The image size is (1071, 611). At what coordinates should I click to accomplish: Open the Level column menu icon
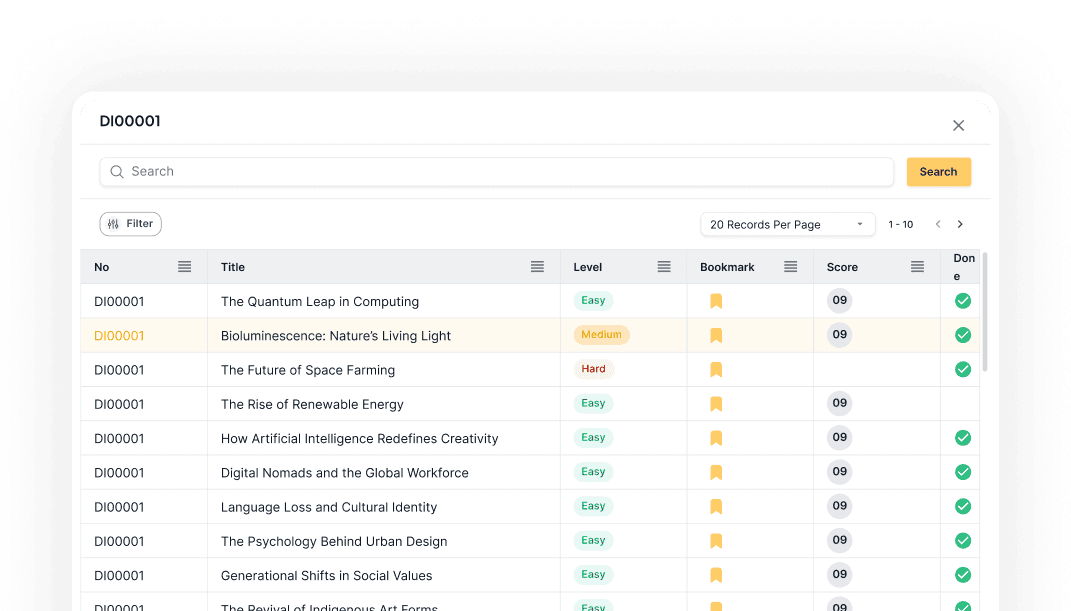(664, 267)
